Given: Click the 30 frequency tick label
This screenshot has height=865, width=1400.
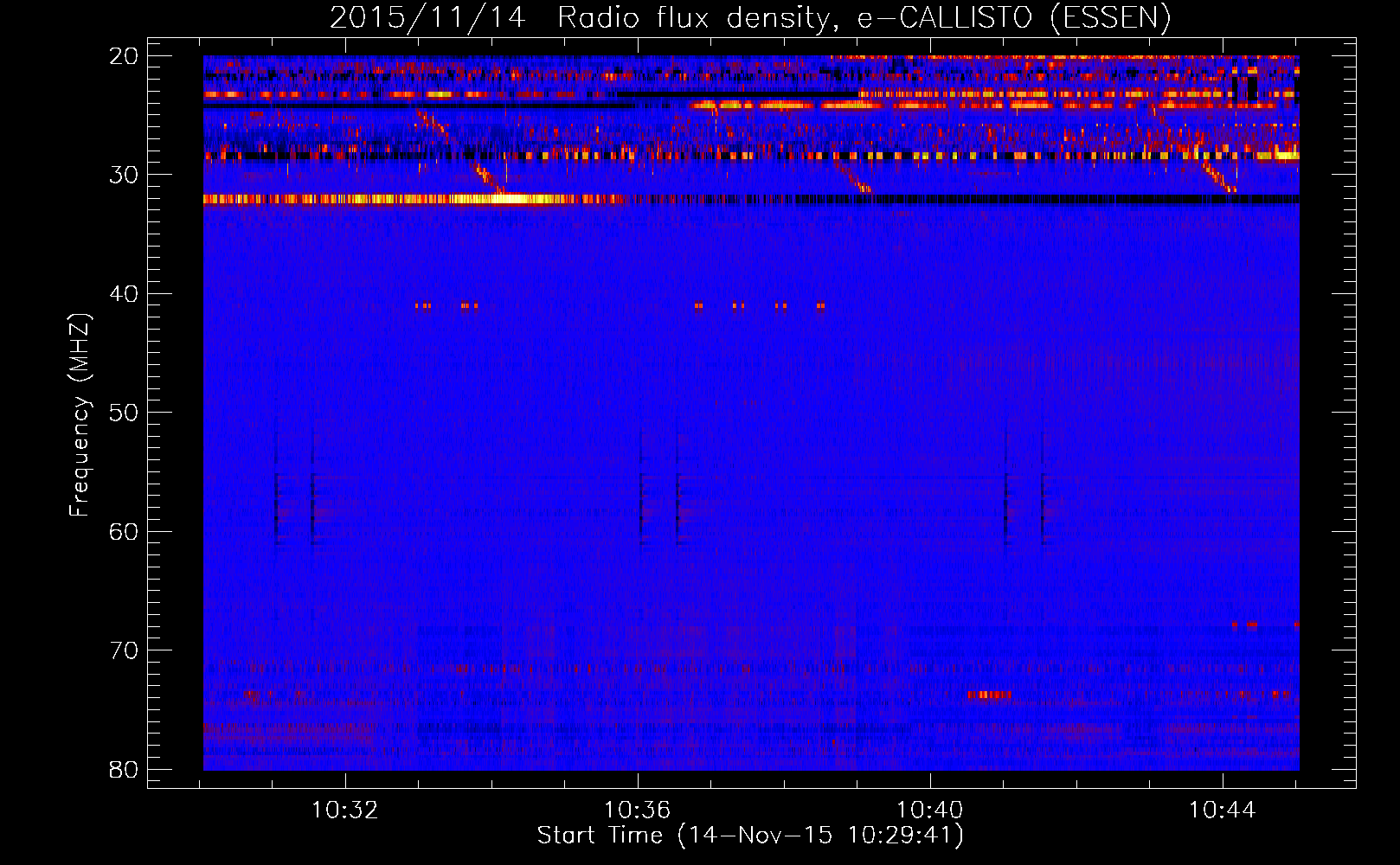Looking at the screenshot, I should 125,175.
